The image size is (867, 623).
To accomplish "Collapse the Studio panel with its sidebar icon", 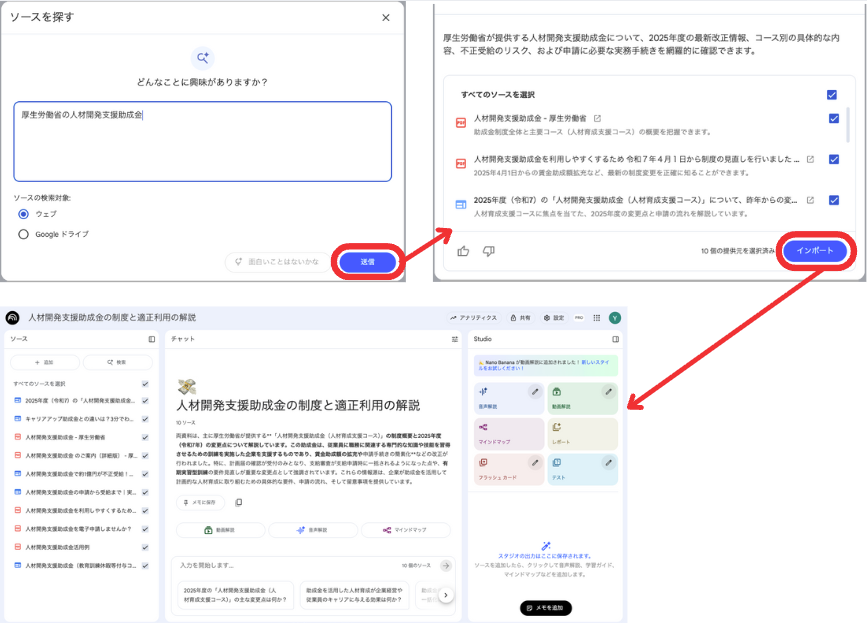I will click(616, 339).
